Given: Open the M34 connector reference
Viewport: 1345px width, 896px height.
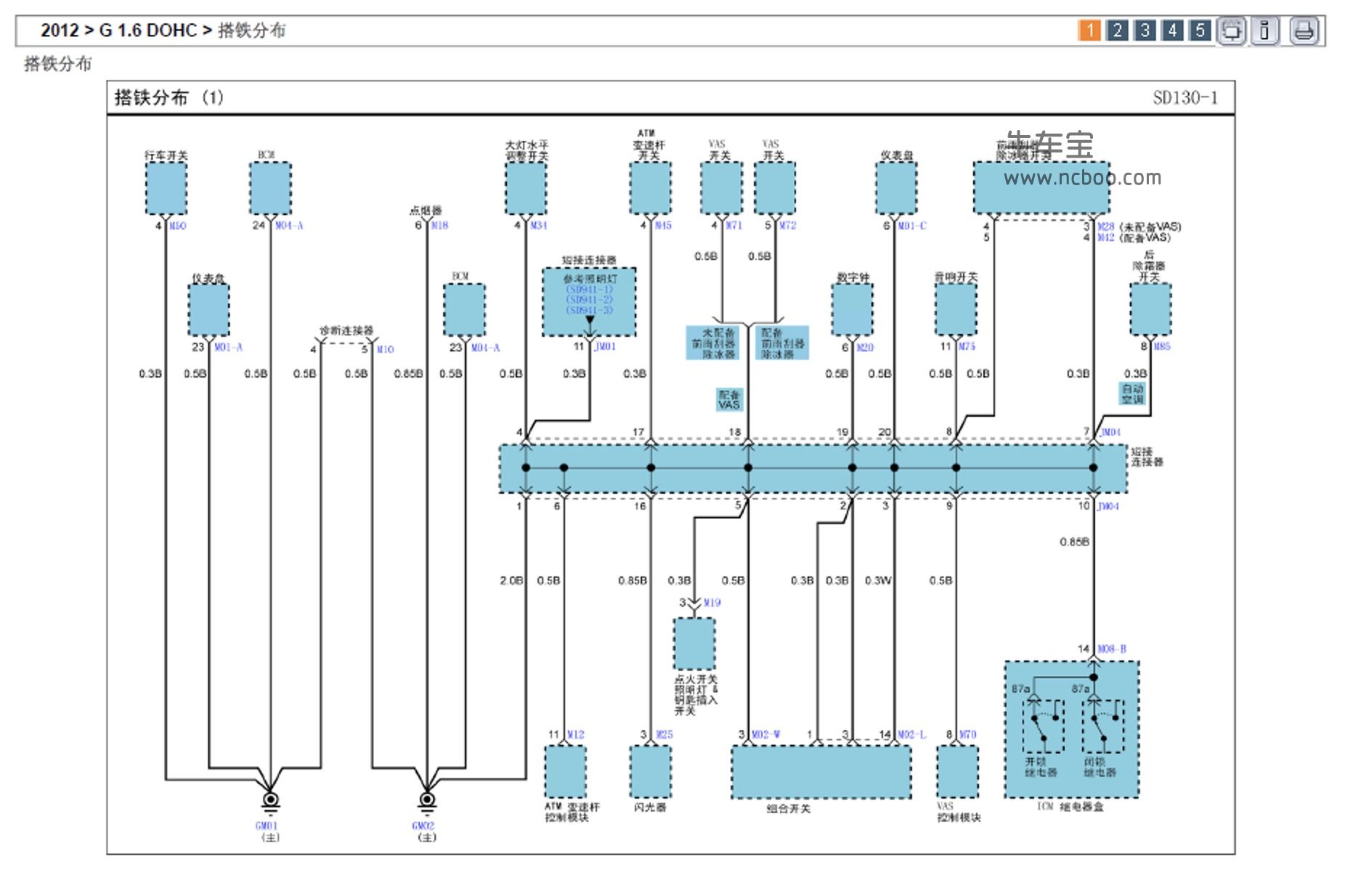Looking at the screenshot, I should 538,226.
